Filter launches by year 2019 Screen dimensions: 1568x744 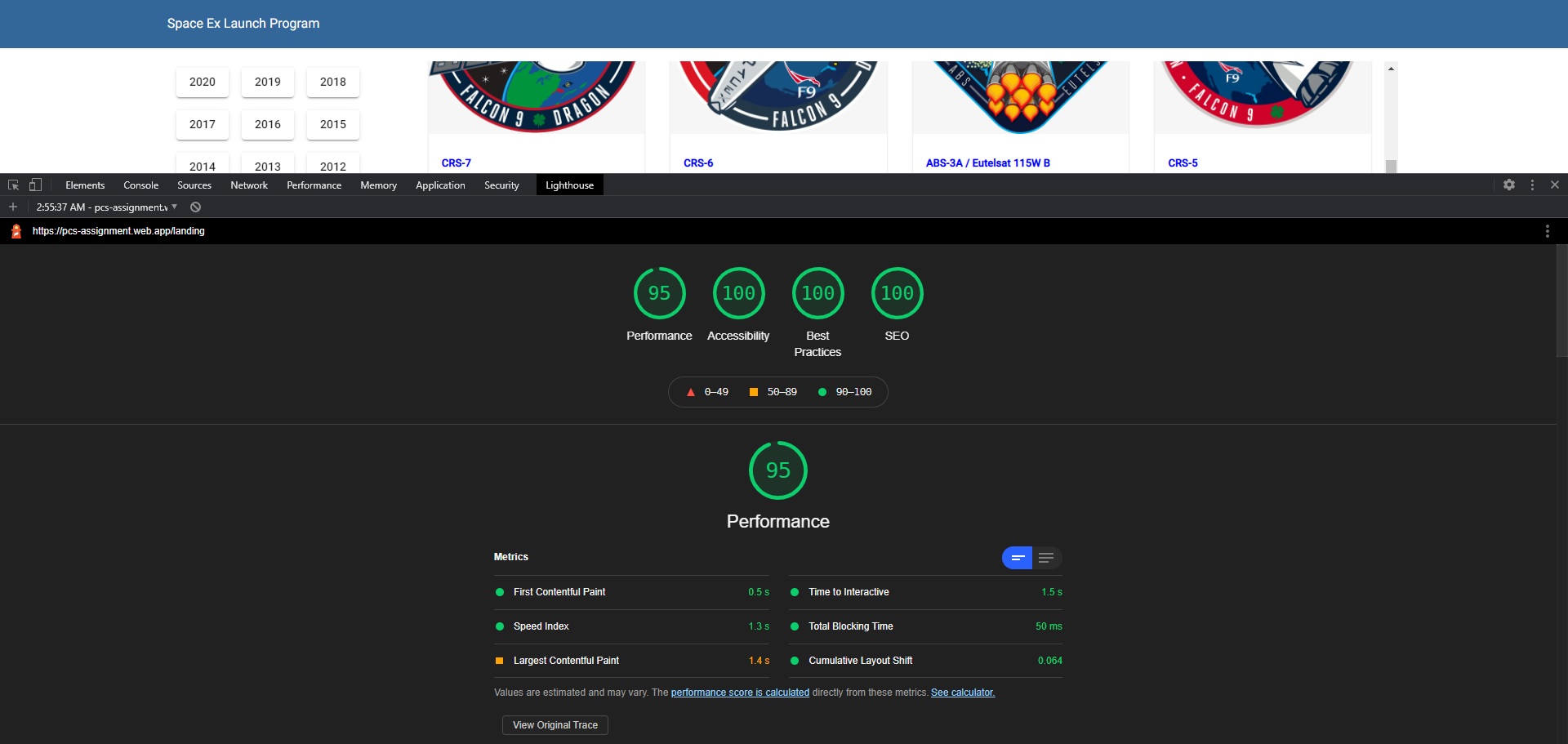(x=268, y=82)
